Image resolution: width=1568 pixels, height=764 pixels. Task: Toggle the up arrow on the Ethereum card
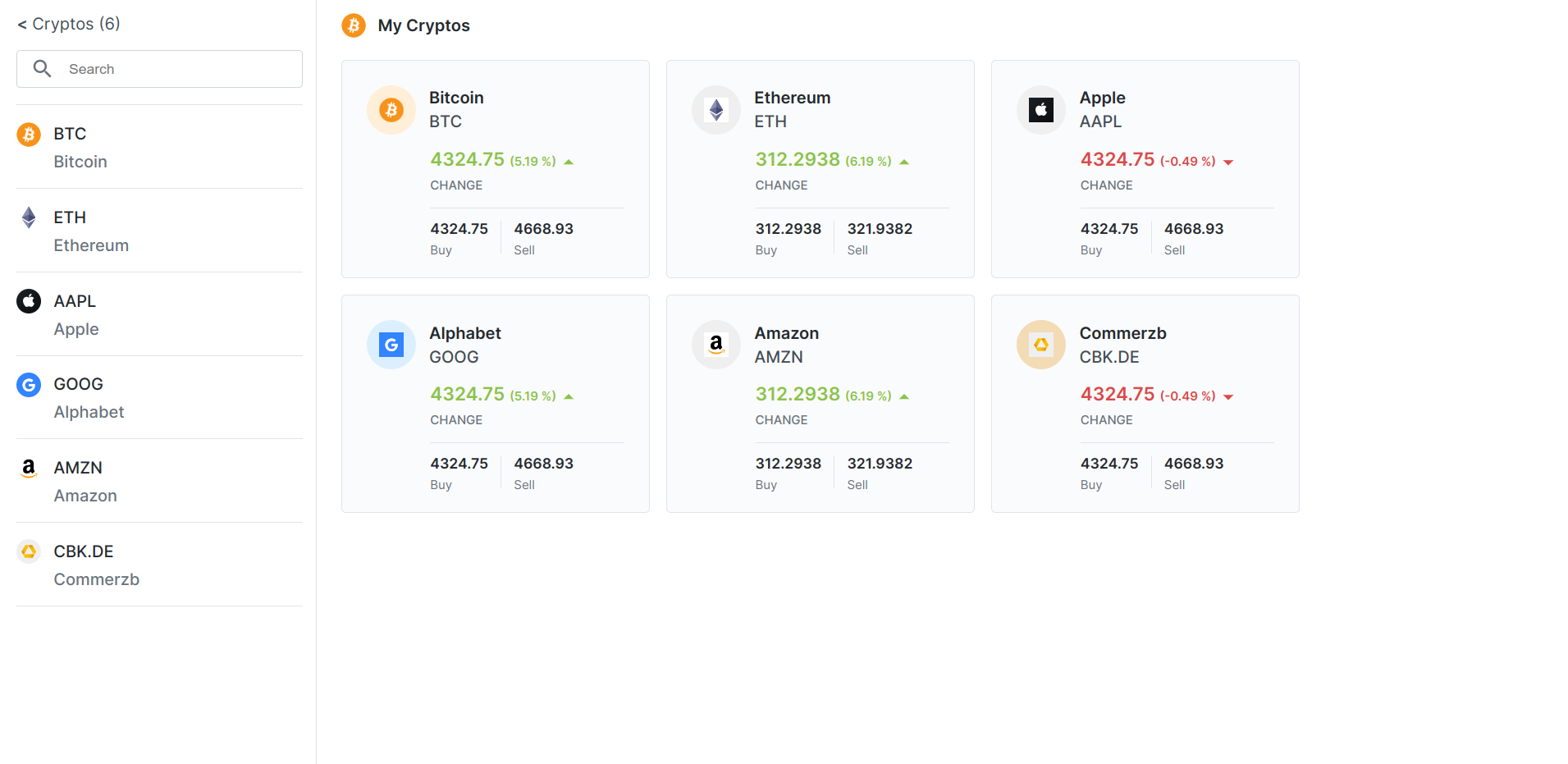905,161
